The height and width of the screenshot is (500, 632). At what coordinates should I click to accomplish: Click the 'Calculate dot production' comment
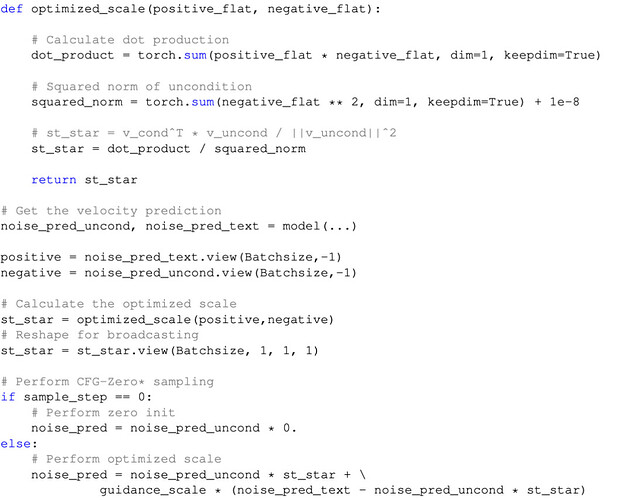(x=130, y=40)
